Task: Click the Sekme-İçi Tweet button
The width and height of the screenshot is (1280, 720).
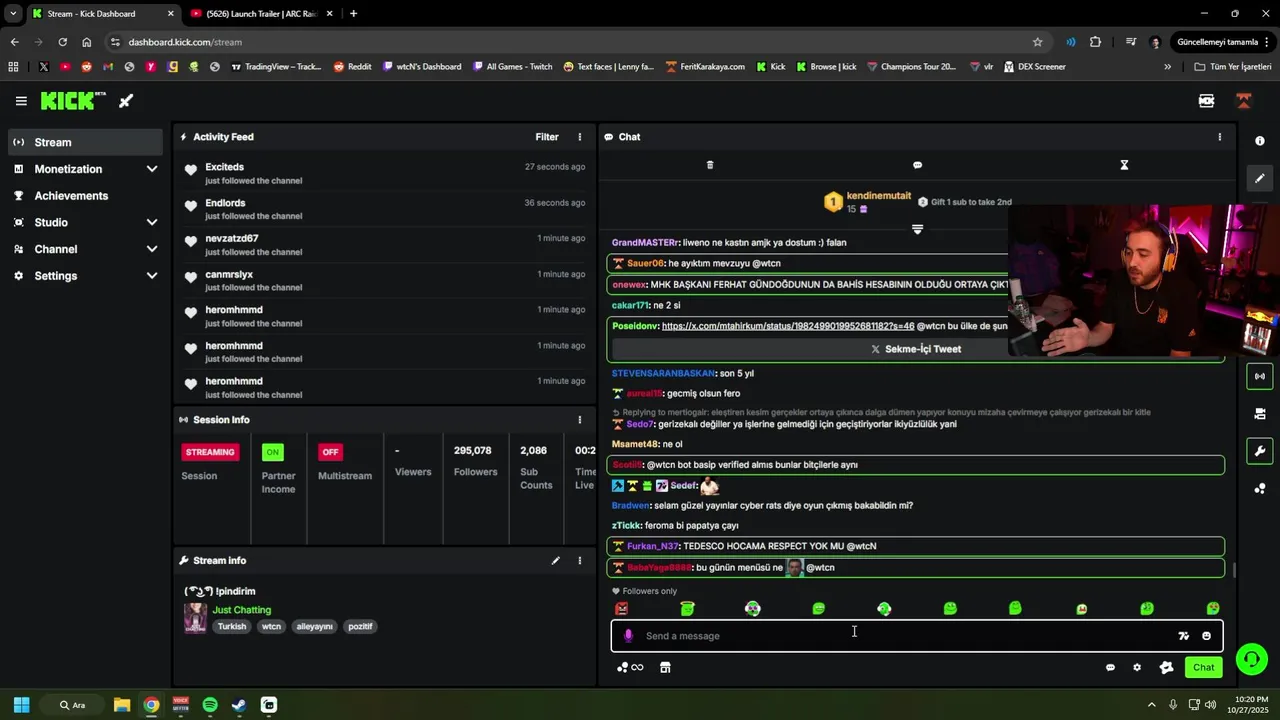Action: tap(915, 349)
